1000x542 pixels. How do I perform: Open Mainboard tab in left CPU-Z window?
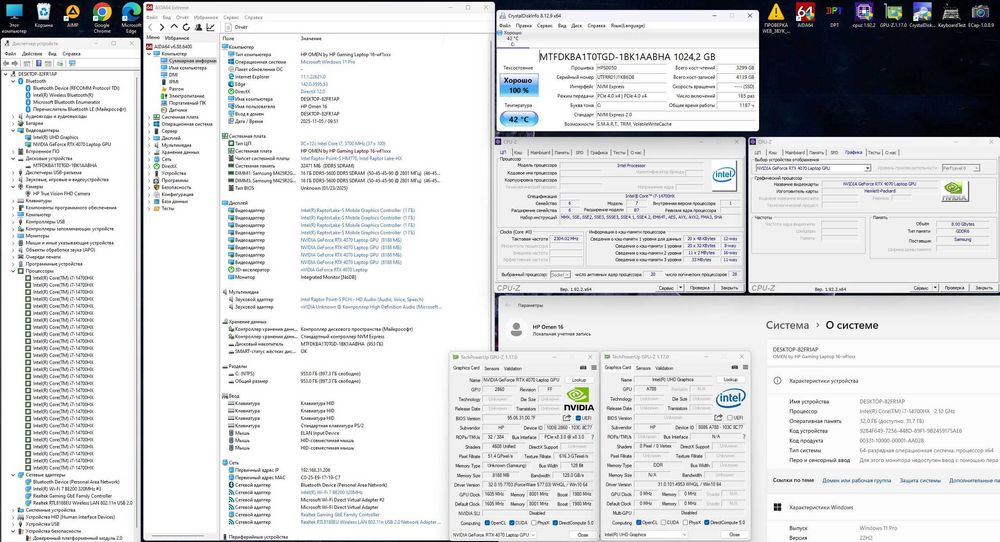[x=540, y=152]
